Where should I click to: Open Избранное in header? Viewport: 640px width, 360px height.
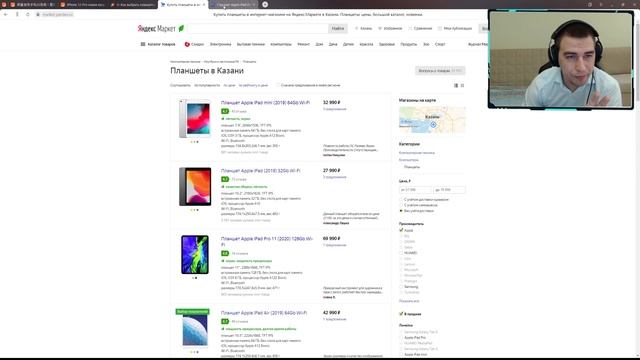[390, 29]
